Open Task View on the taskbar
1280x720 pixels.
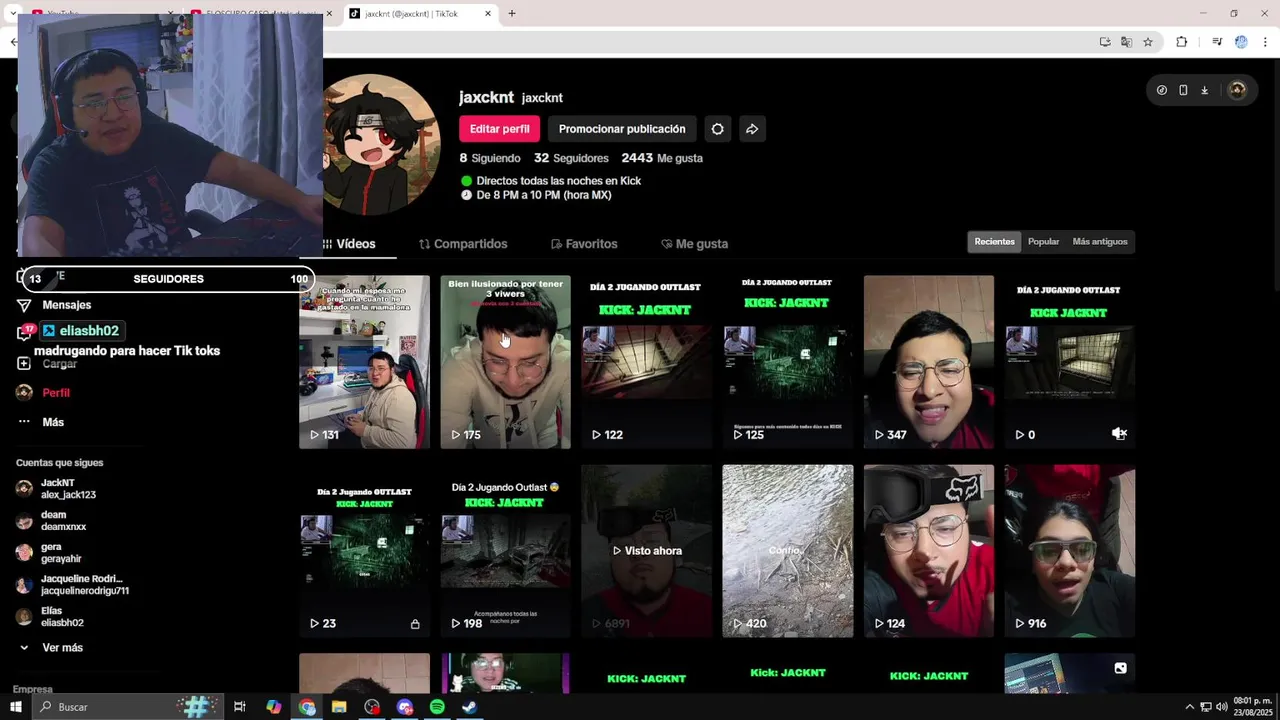[240, 707]
